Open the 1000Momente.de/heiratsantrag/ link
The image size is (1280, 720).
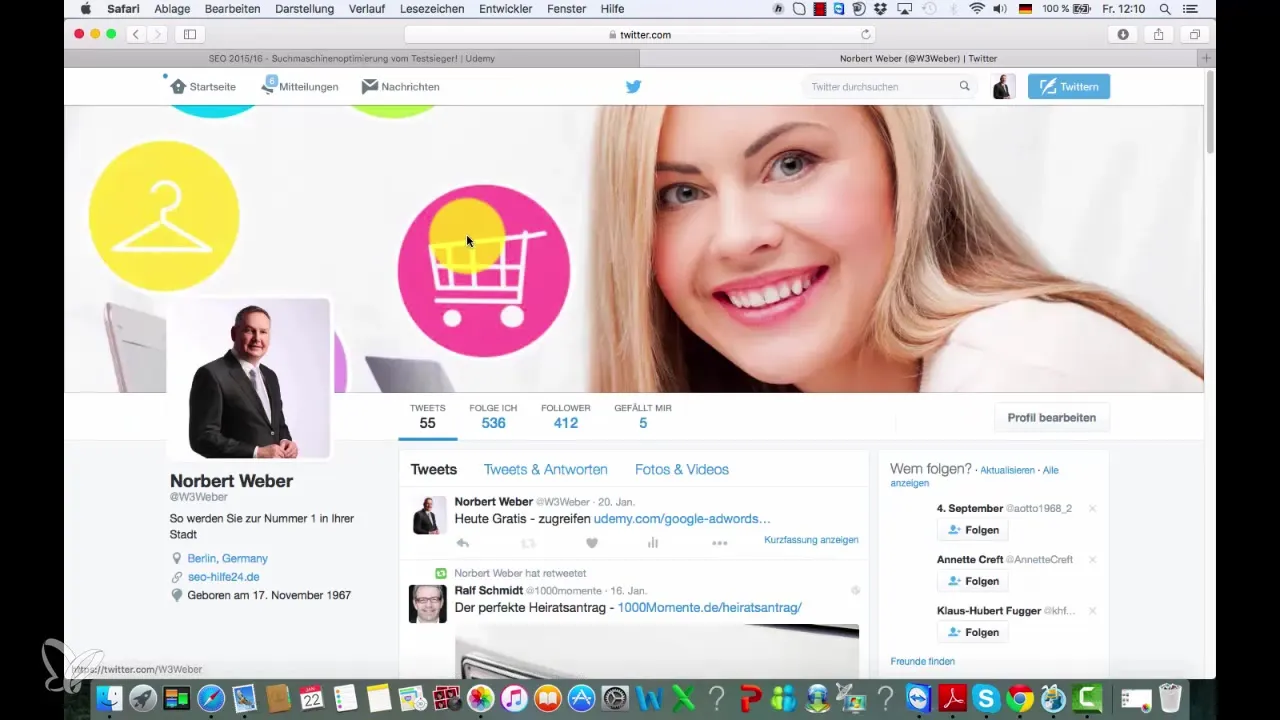click(x=710, y=608)
